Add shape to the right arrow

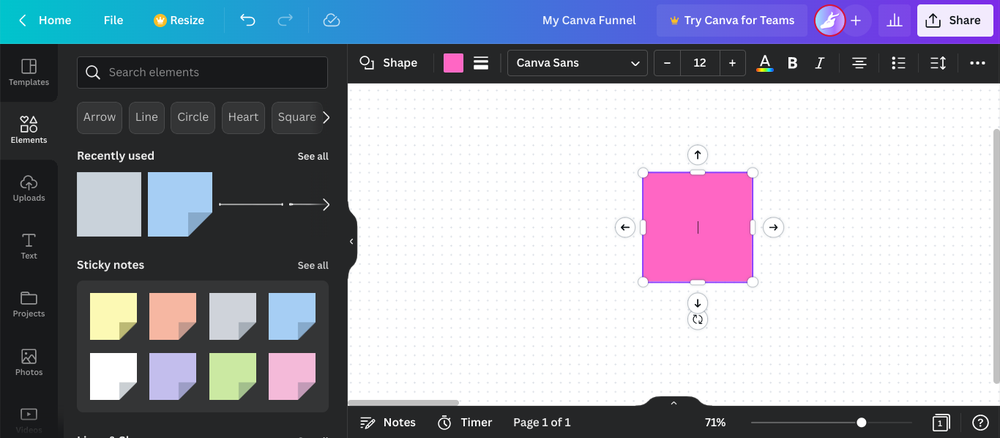773,227
